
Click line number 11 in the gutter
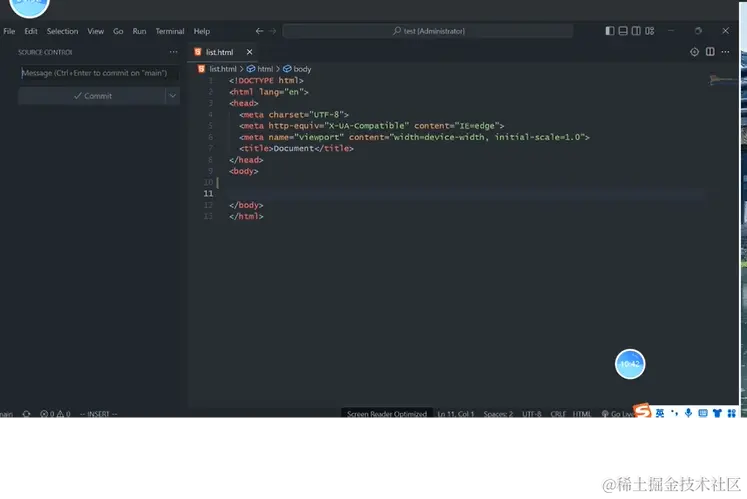(208, 193)
